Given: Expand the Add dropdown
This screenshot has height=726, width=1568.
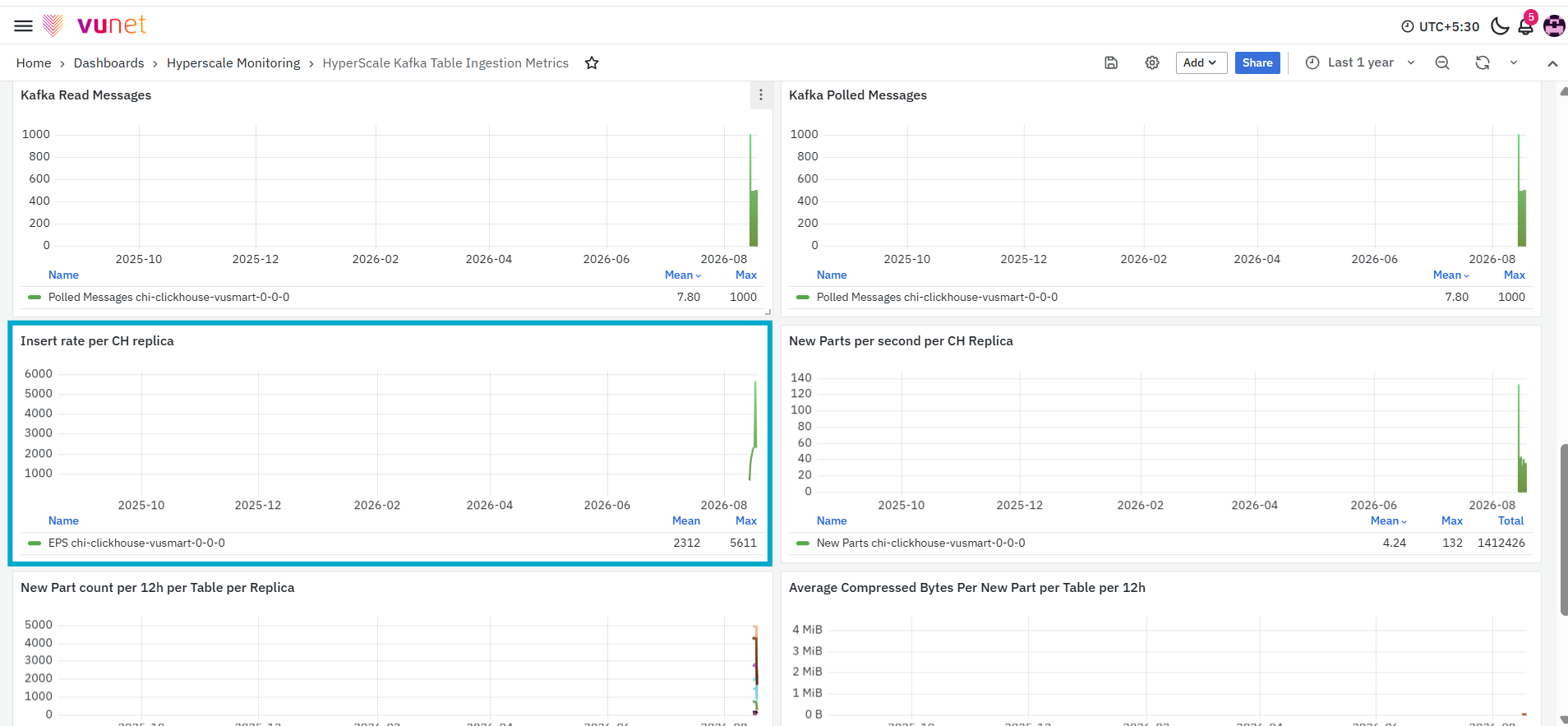Looking at the screenshot, I should click(1201, 62).
